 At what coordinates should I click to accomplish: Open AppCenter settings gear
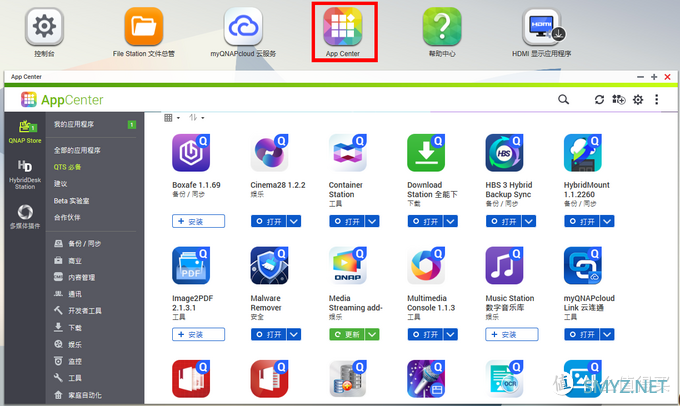[638, 100]
